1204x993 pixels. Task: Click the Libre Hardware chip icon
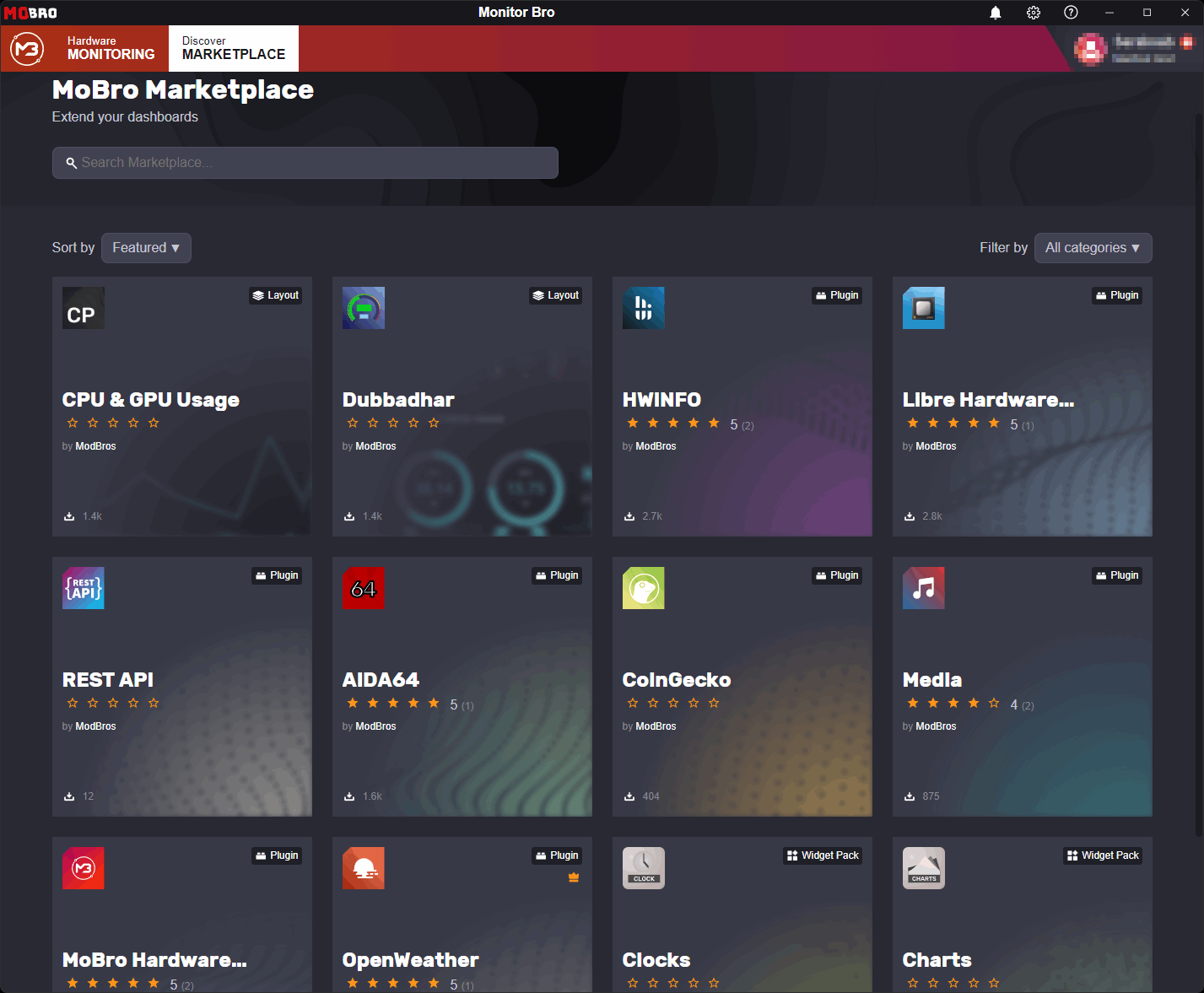point(924,308)
